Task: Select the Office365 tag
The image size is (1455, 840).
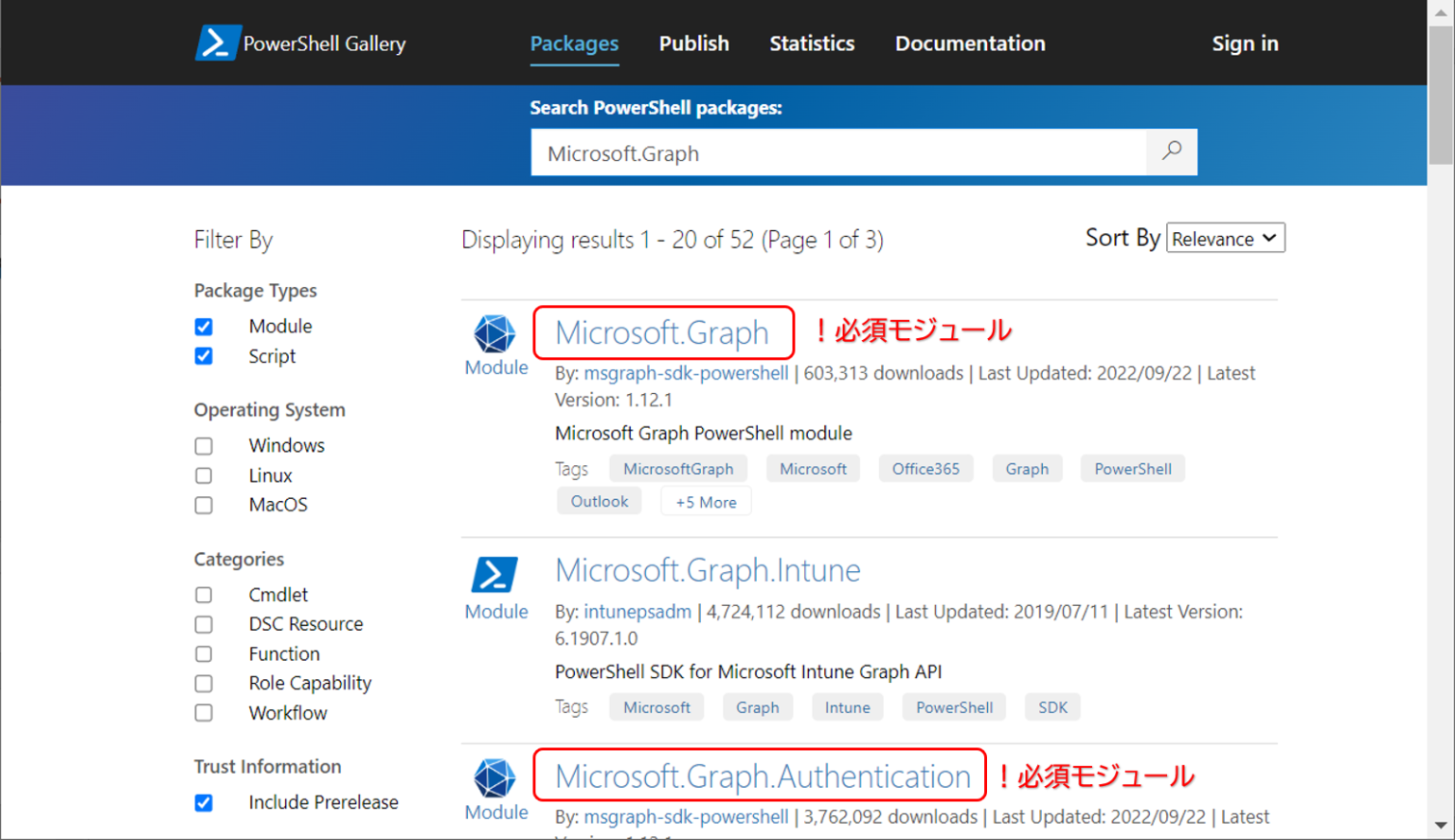Action: (x=925, y=468)
